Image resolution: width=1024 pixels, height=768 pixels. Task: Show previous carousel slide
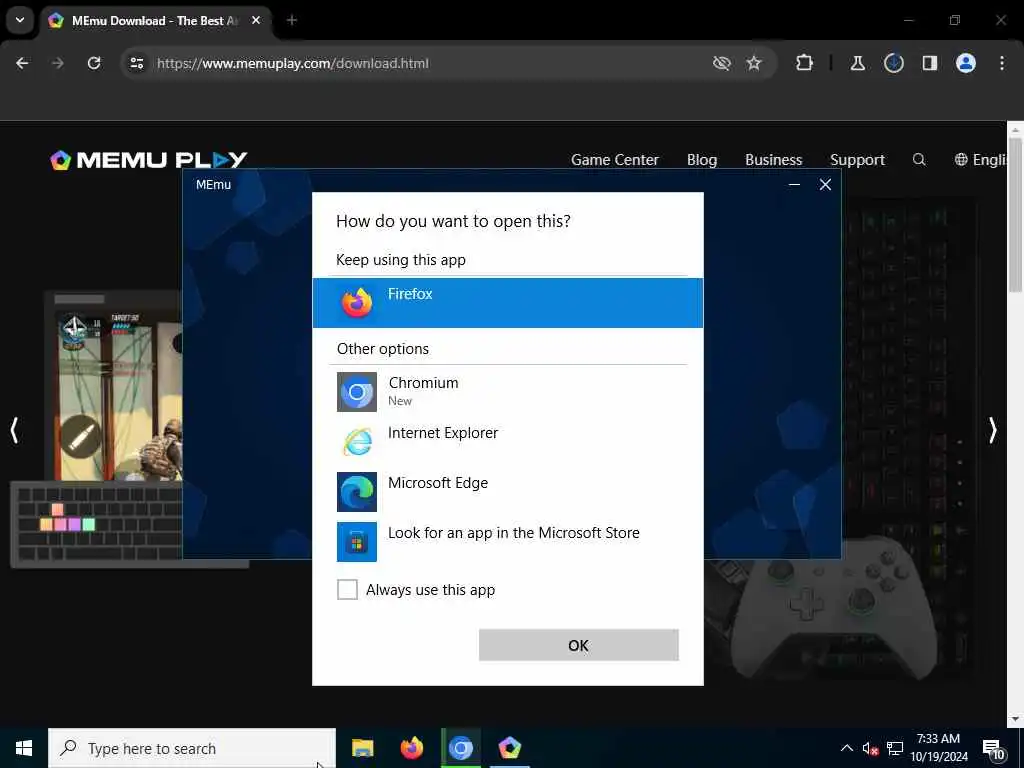click(14, 430)
